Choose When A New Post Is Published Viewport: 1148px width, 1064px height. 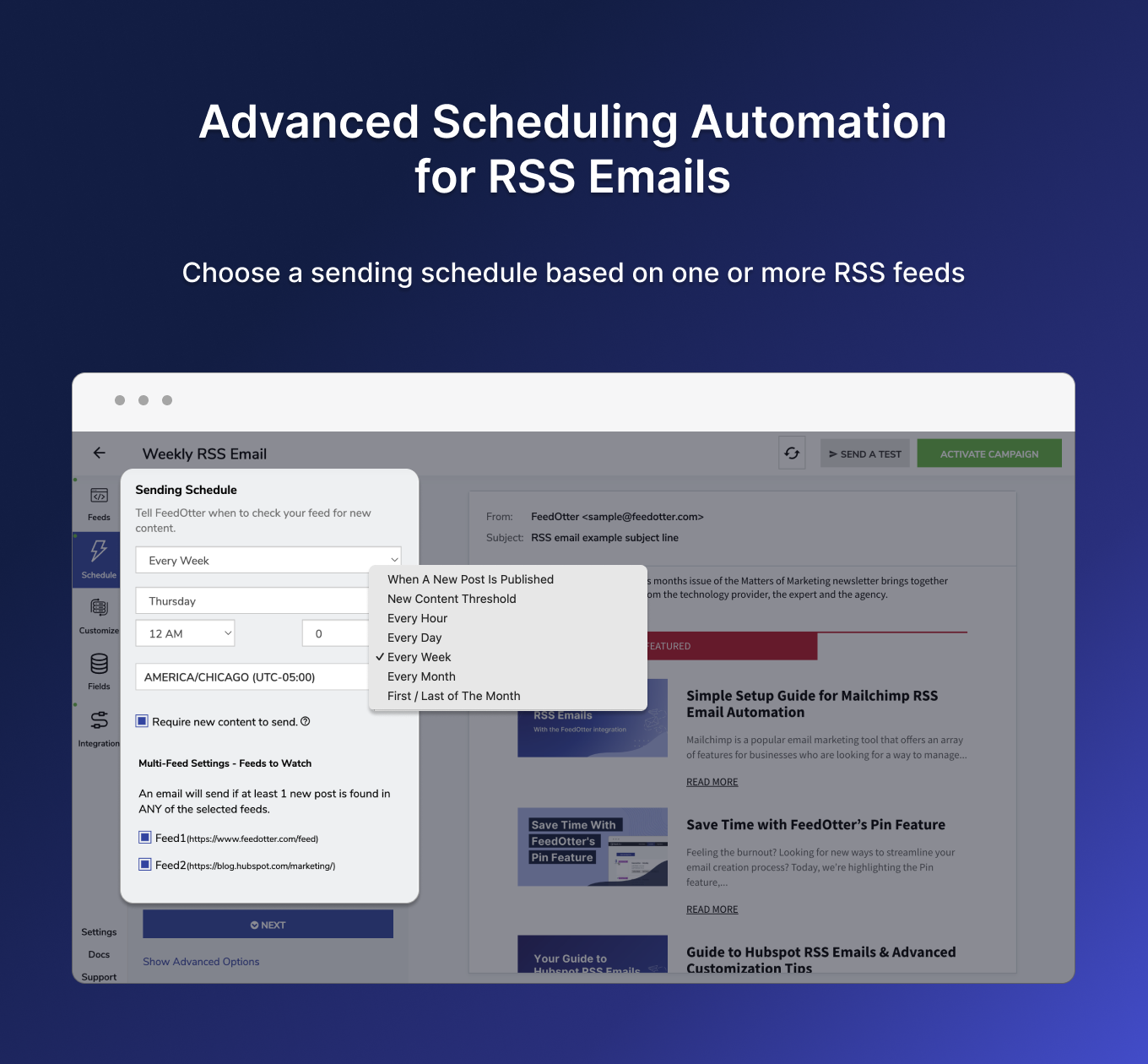[470, 579]
